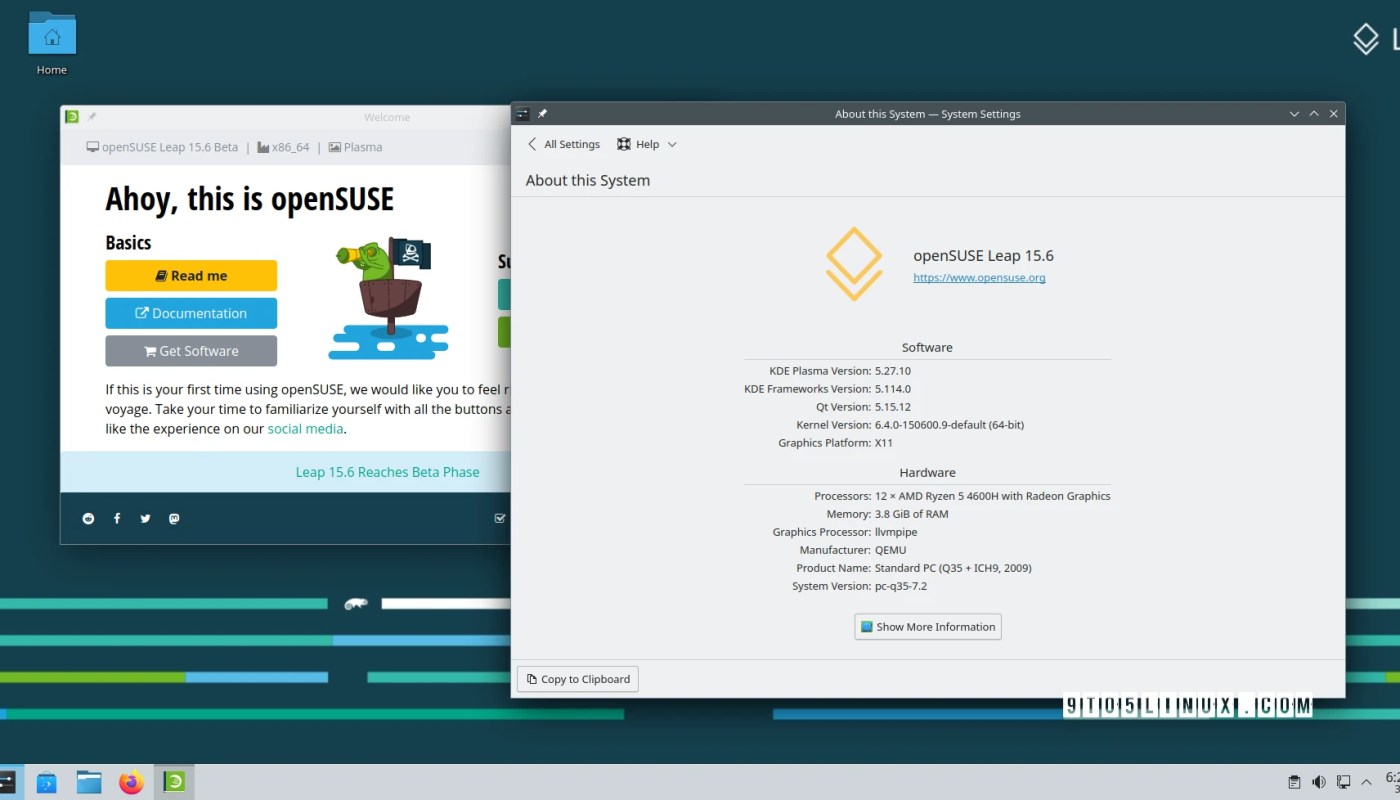Image resolution: width=1400 pixels, height=800 pixels.
Task: Click the Welcome window's openSUSE menu icon
Action: tap(72, 117)
